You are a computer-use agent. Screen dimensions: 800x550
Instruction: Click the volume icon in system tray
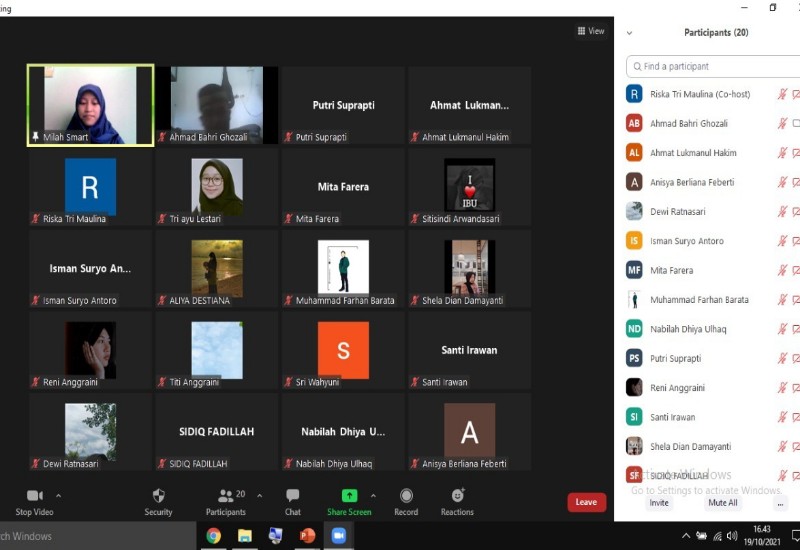tap(732, 536)
